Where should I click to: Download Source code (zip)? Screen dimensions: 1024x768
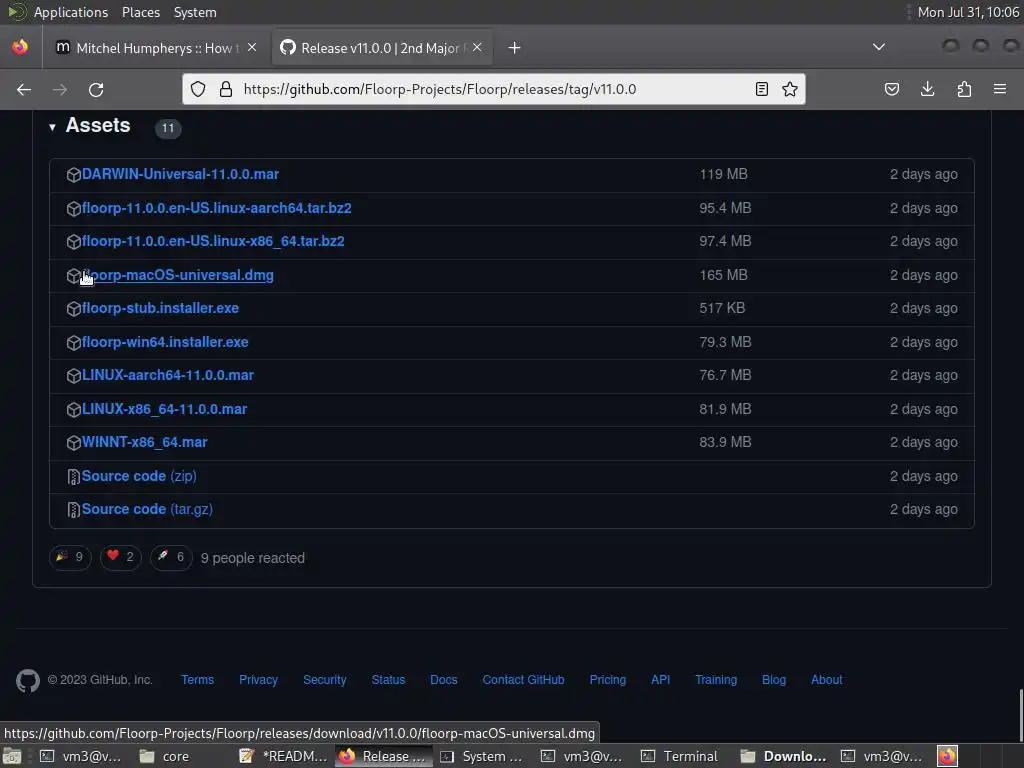[138, 476]
